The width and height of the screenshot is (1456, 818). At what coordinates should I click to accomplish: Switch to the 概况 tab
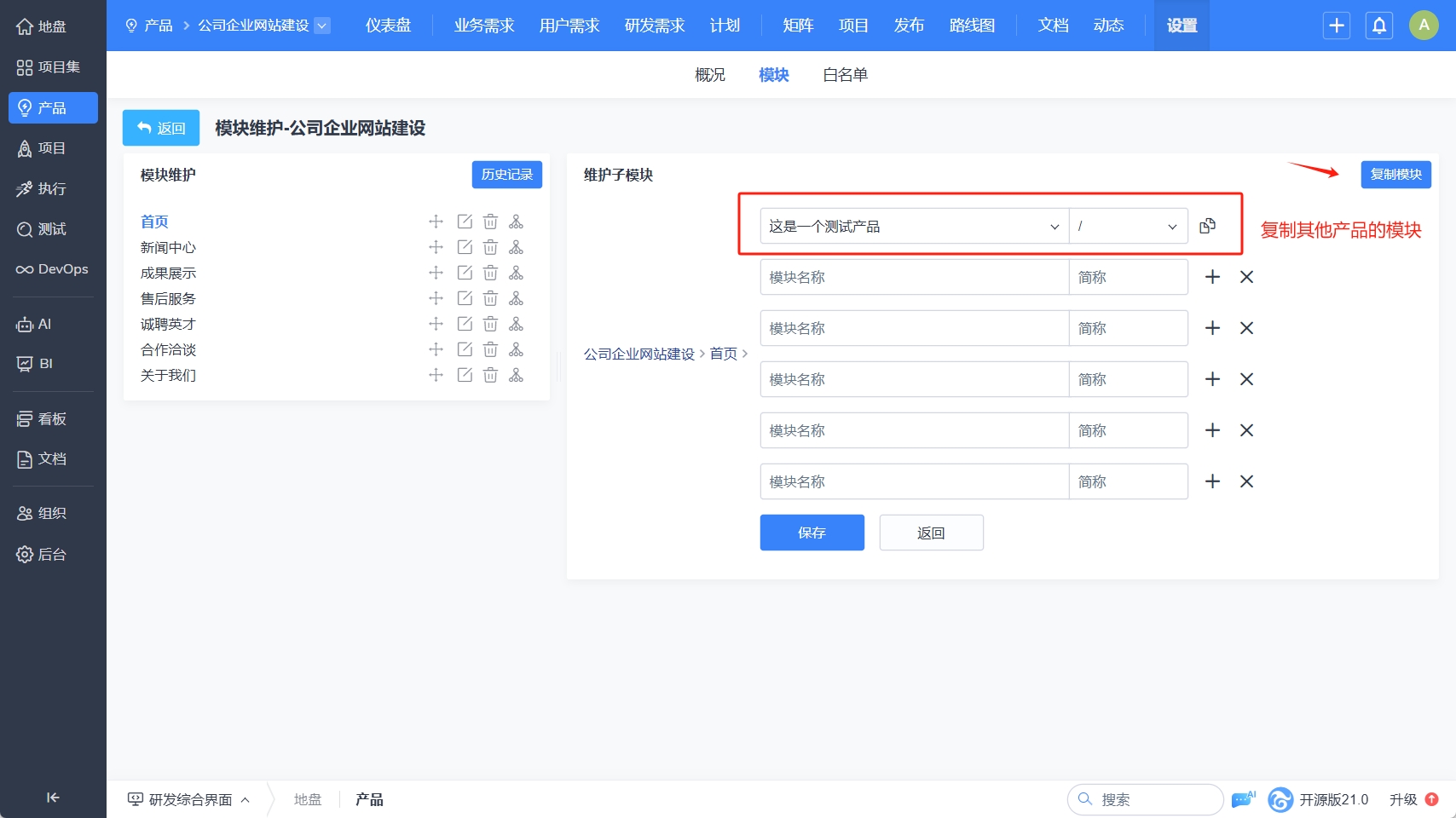tap(710, 75)
